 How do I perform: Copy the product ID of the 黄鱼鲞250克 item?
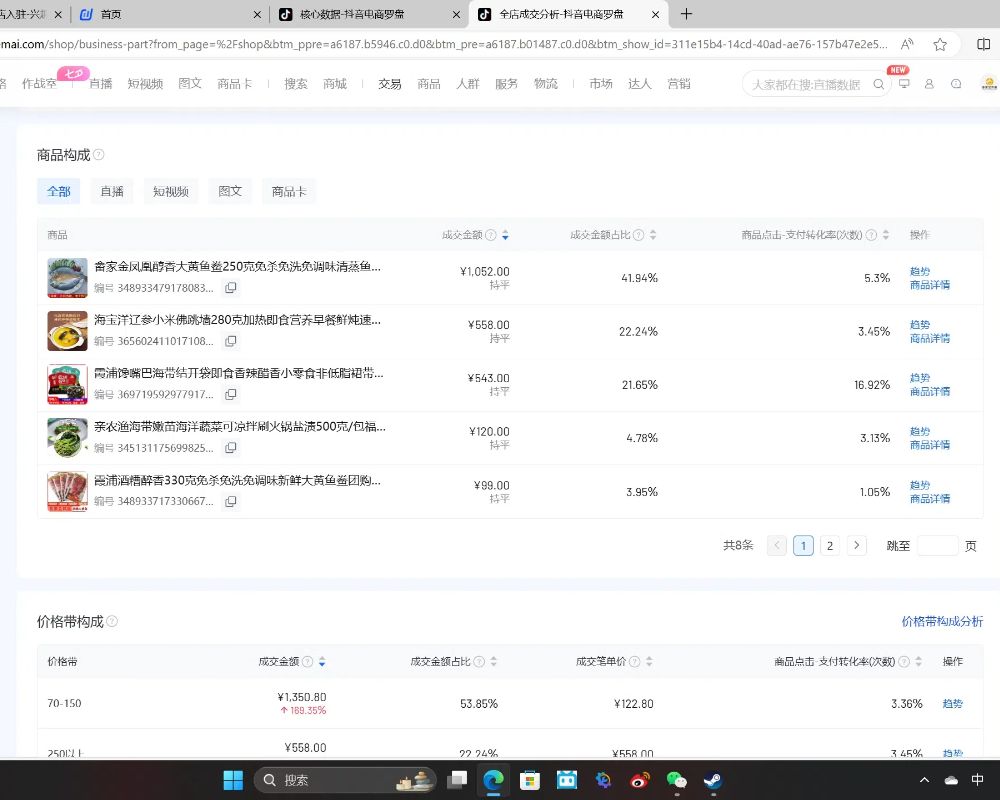click(231, 288)
